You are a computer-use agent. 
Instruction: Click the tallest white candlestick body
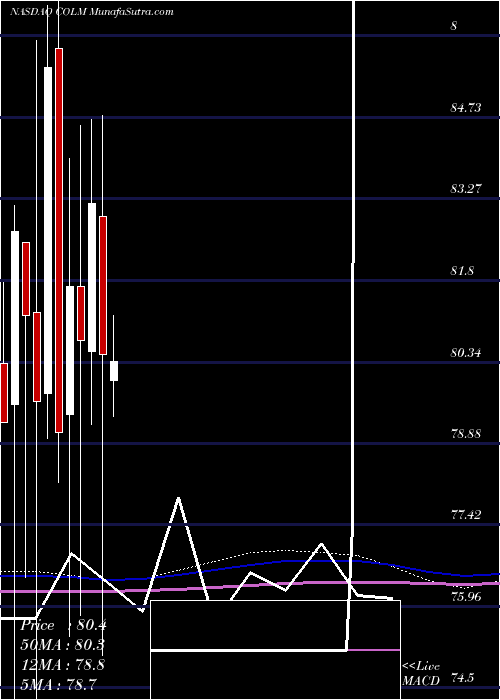pos(48,230)
